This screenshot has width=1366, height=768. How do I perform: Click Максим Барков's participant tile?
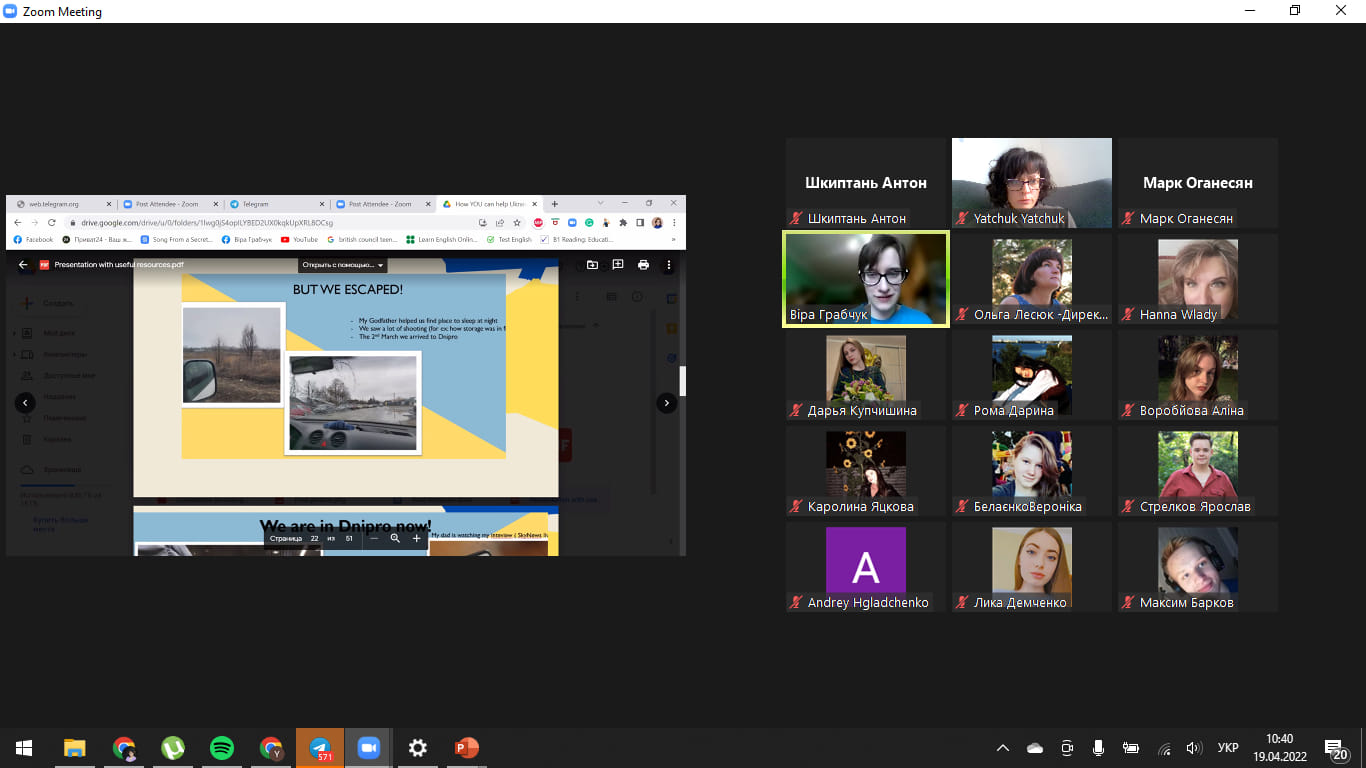point(1198,567)
